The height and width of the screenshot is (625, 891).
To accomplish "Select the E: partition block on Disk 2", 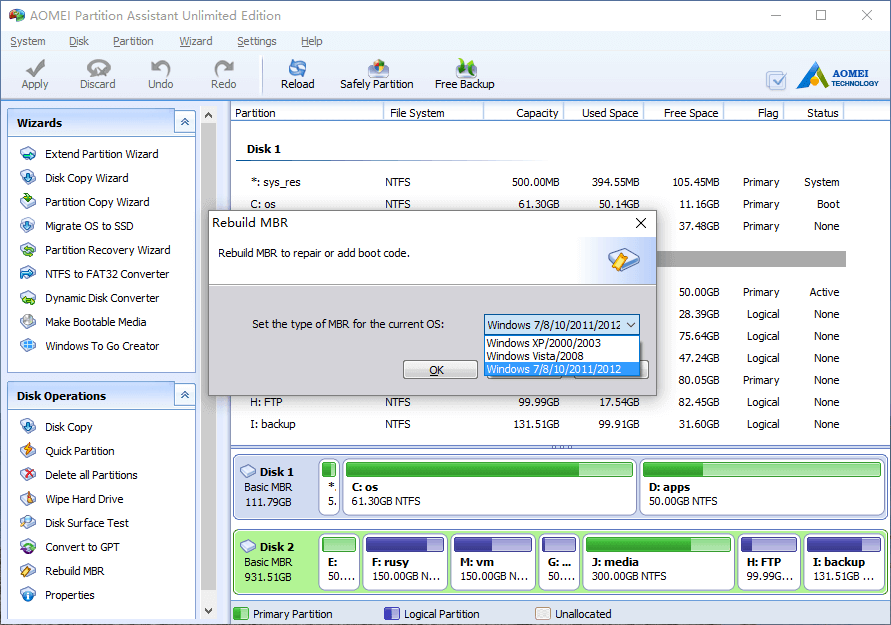I will 339,562.
